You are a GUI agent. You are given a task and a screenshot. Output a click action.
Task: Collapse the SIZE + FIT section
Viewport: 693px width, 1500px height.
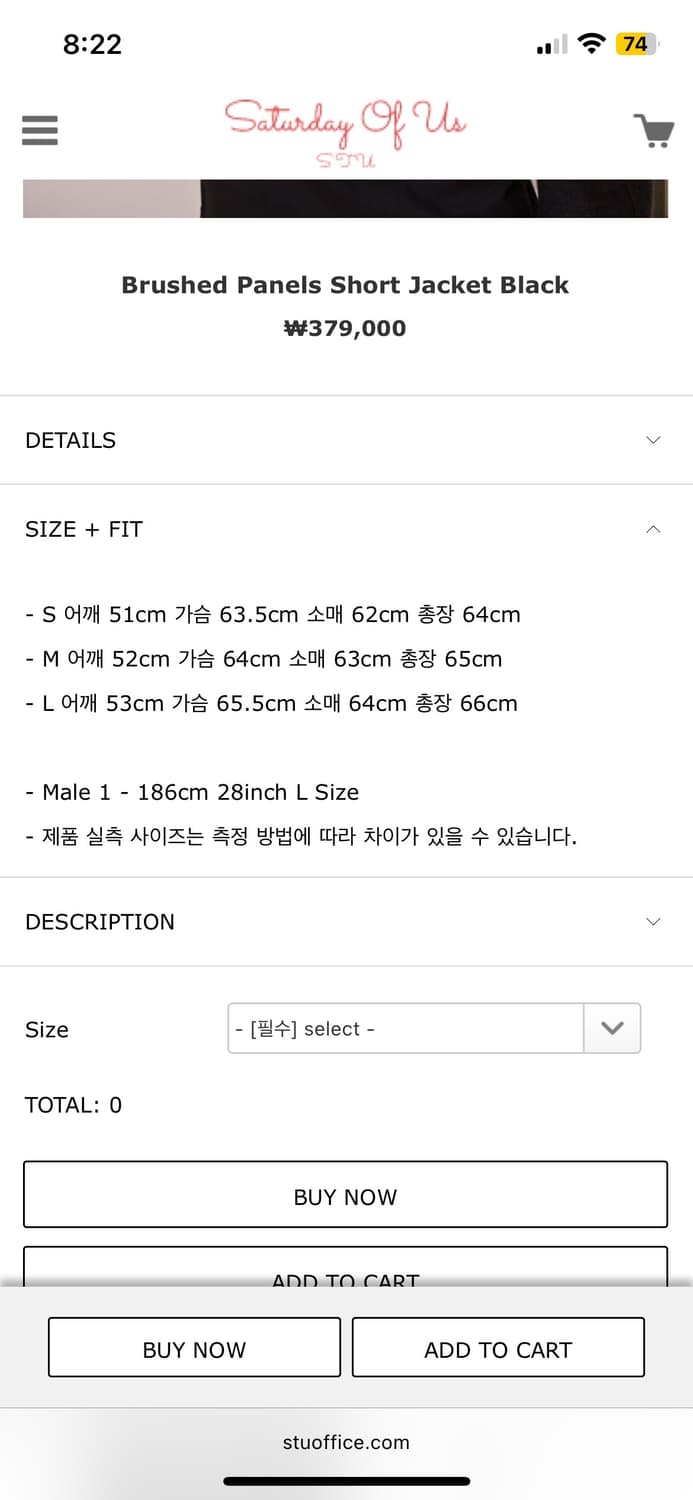click(345, 529)
